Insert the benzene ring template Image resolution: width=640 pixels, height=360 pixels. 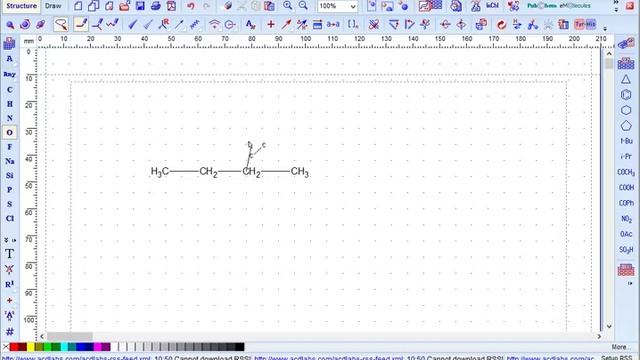[x=626, y=95]
